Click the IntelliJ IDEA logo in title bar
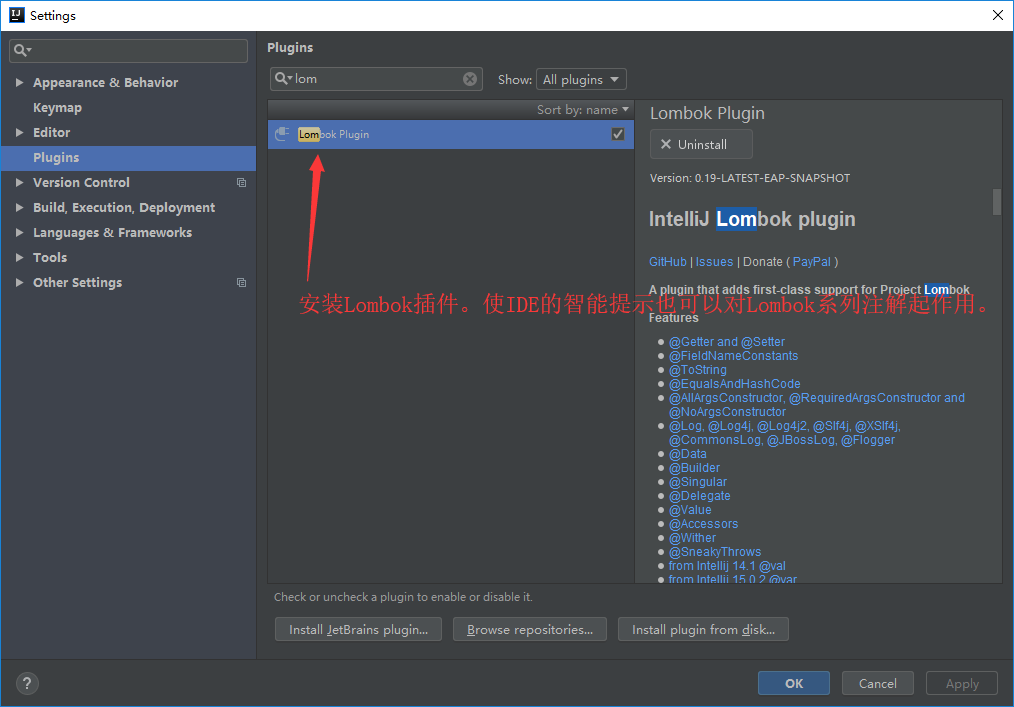1014x707 pixels. (17, 15)
